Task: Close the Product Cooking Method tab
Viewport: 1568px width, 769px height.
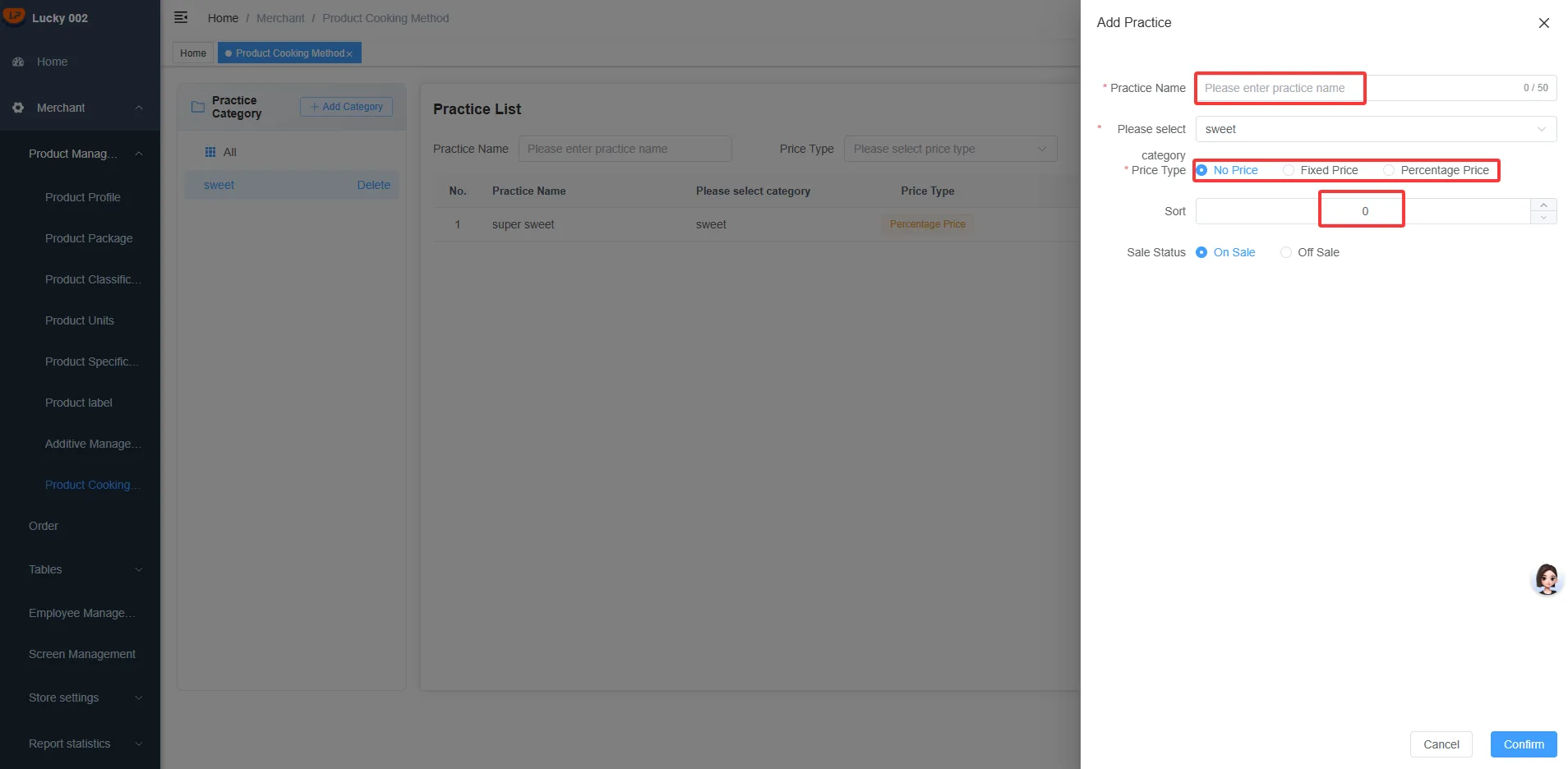Action: tap(349, 53)
